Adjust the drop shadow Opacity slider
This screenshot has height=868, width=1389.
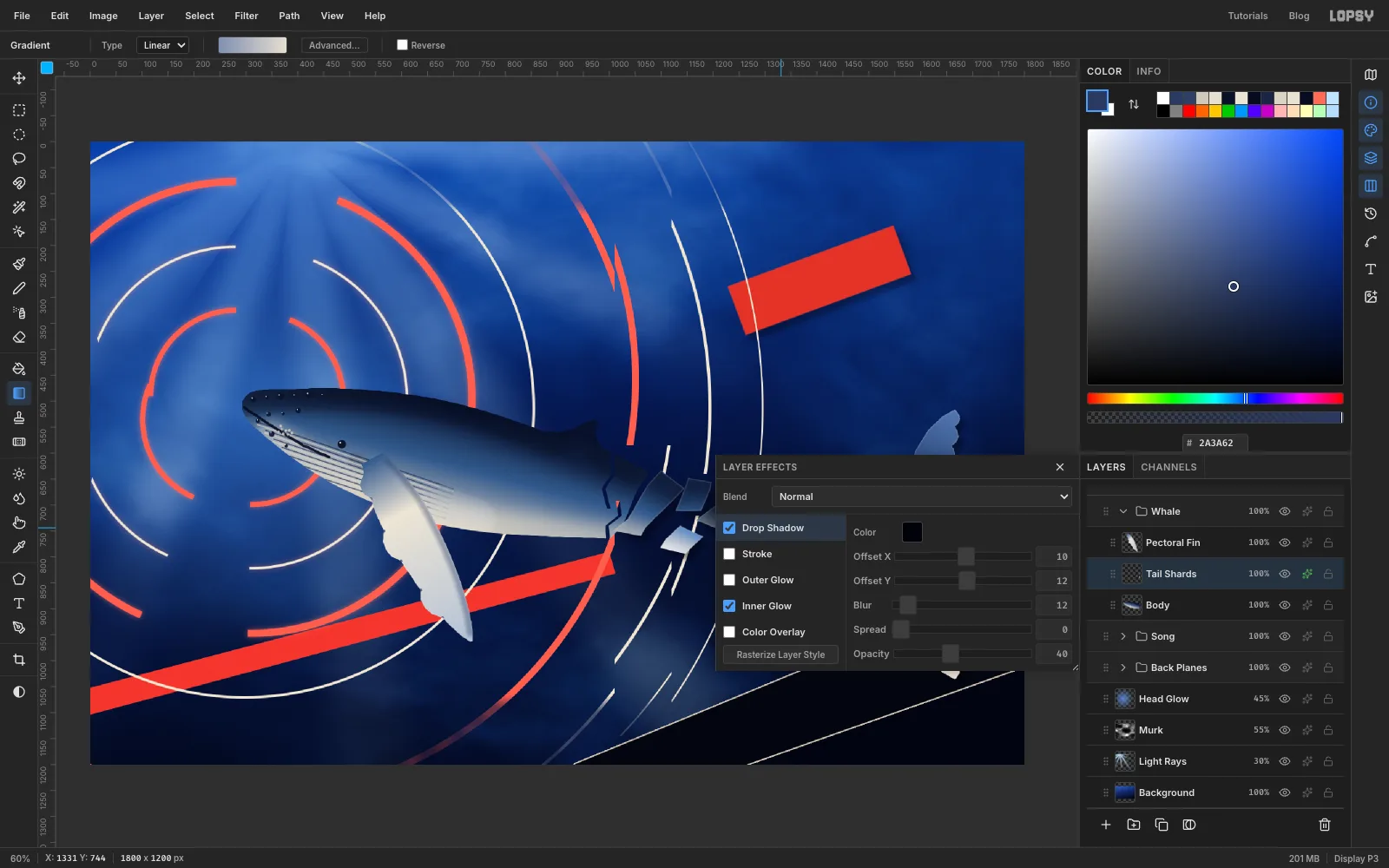point(963,654)
